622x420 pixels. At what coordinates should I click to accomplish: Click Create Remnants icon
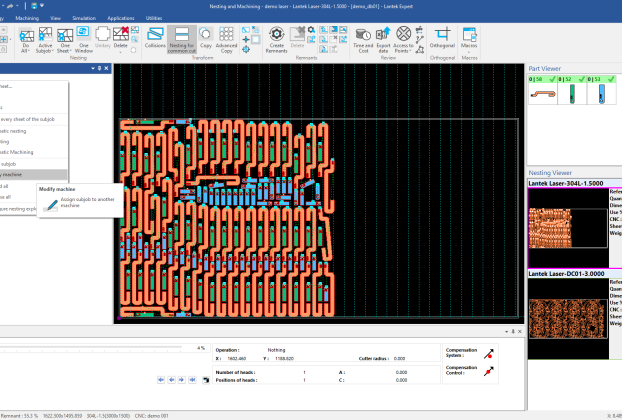click(x=277, y=37)
